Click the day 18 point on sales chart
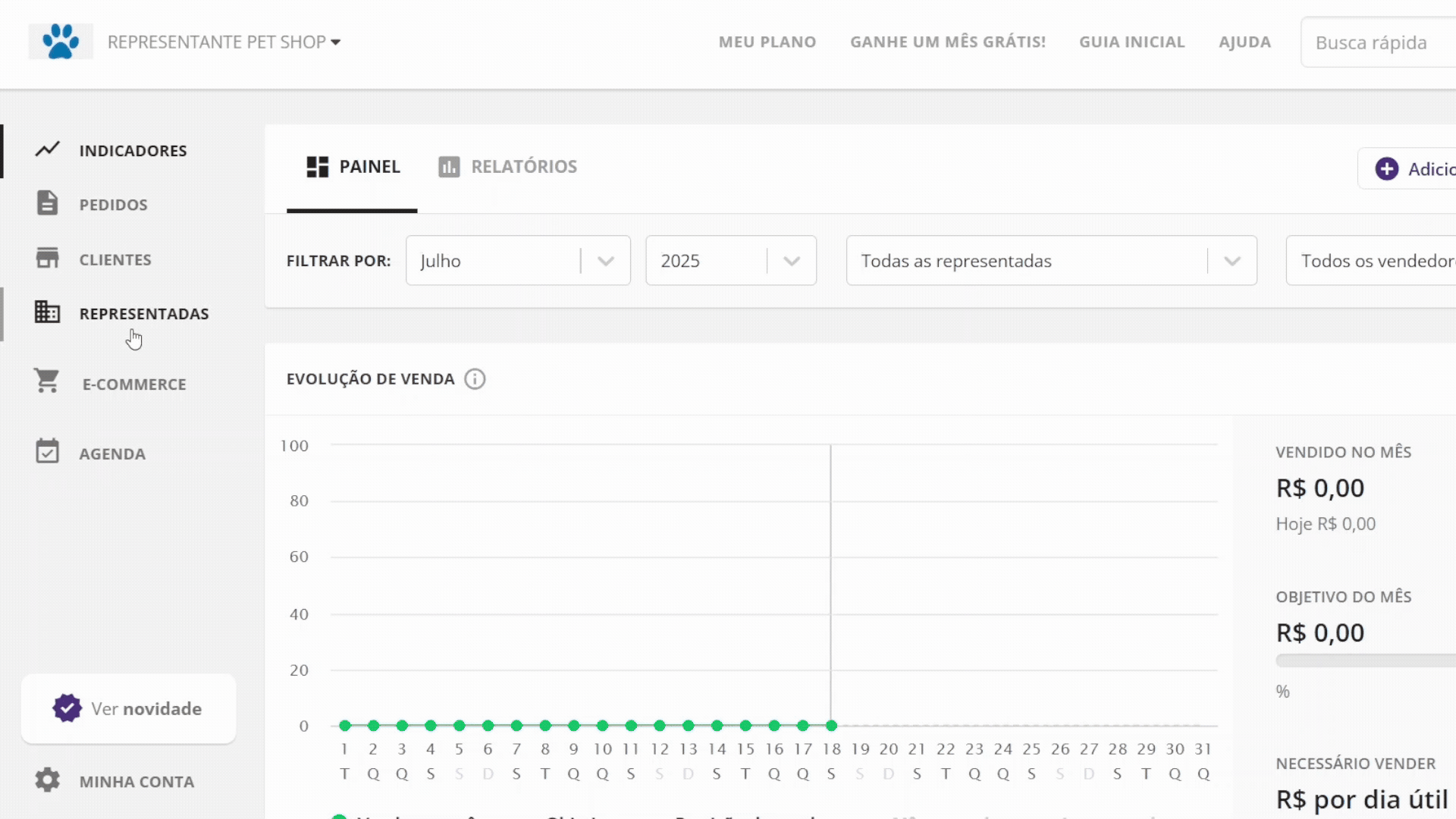This screenshot has height=819, width=1456. pyautogui.click(x=831, y=726)
